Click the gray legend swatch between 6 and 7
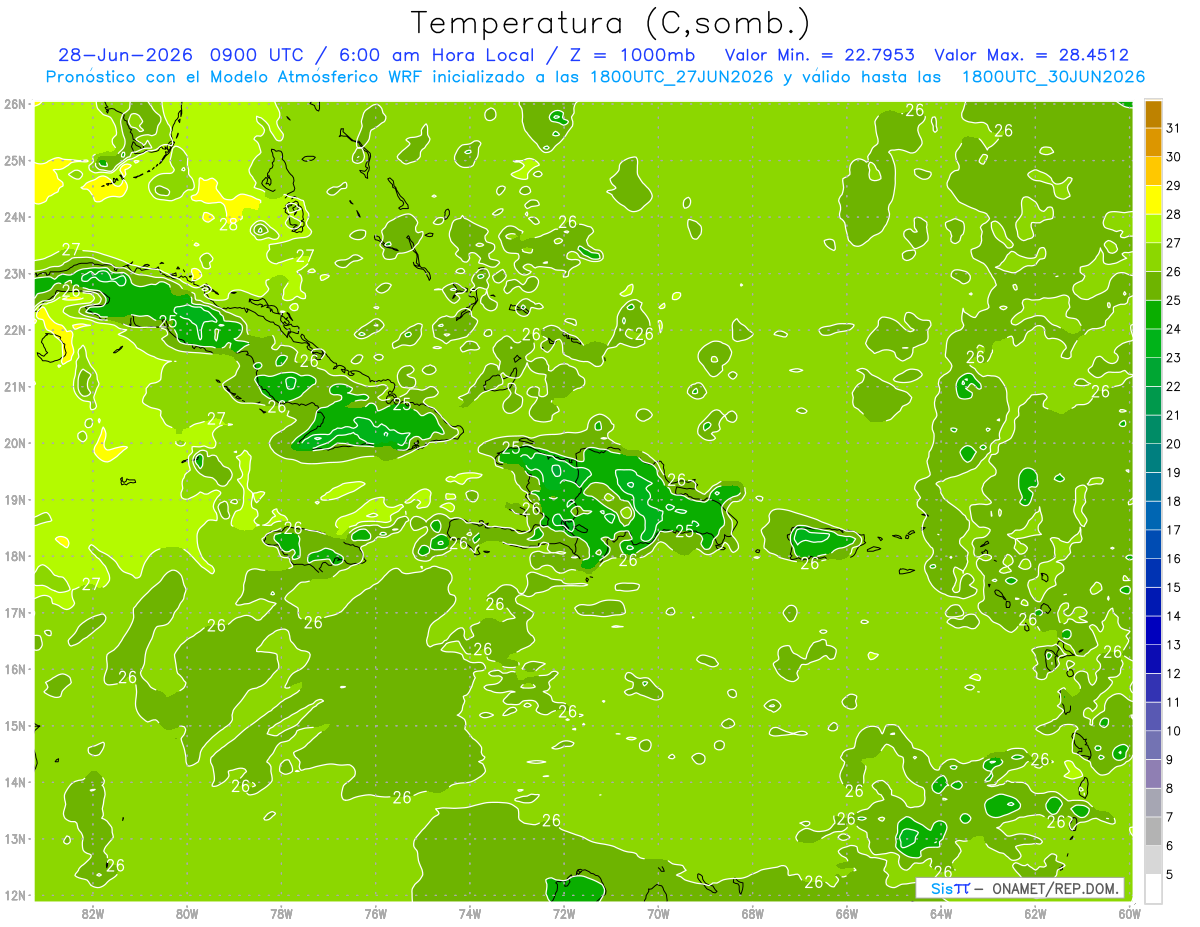Screen dimensions: 1200x927 point(1153,831)
